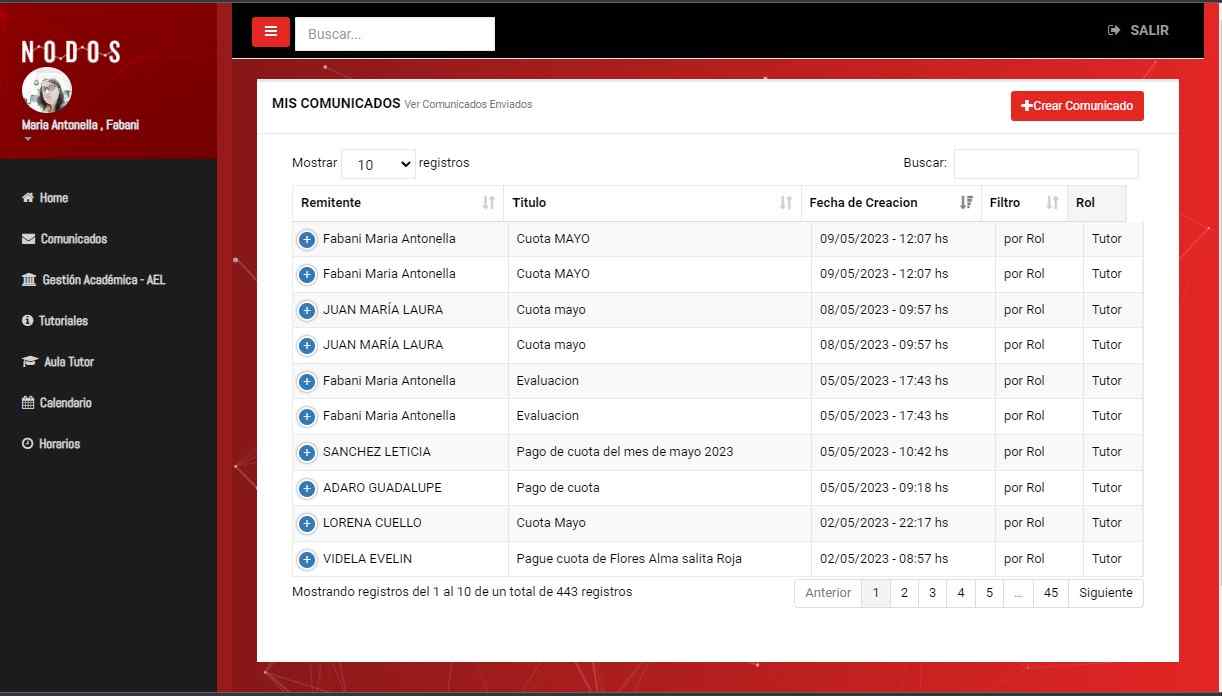Expand the VIDELA EVELIN row details
1222x696 pixels.
pos(307,560)
